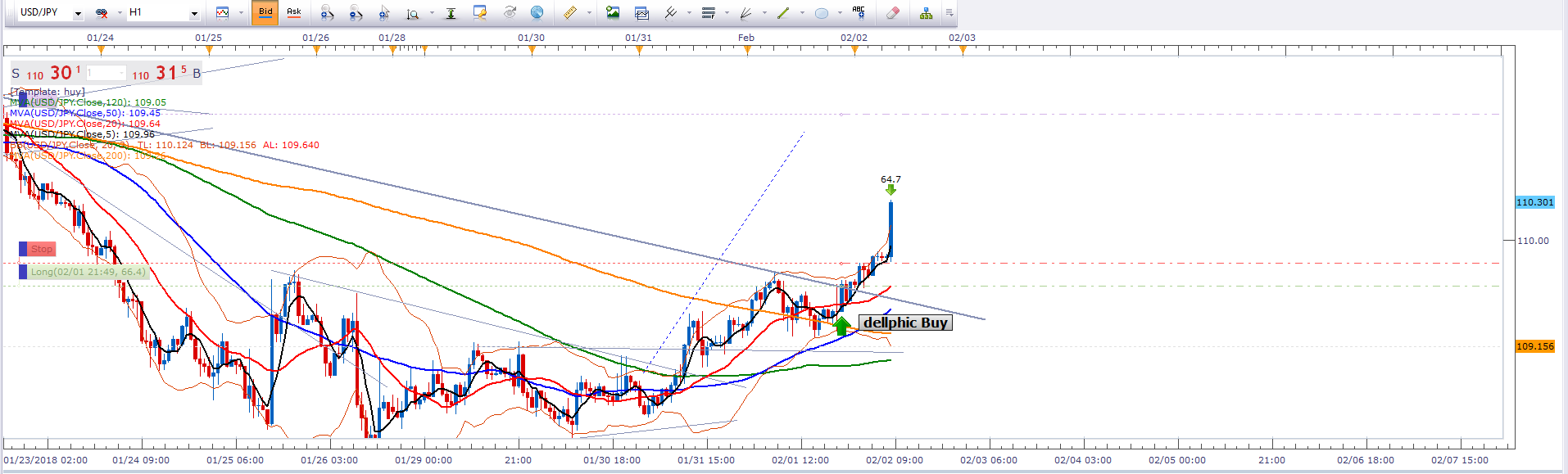This screenshot has height=474, width=1568.
Task: Select the ruler measure tool
Action: (569, 12)
